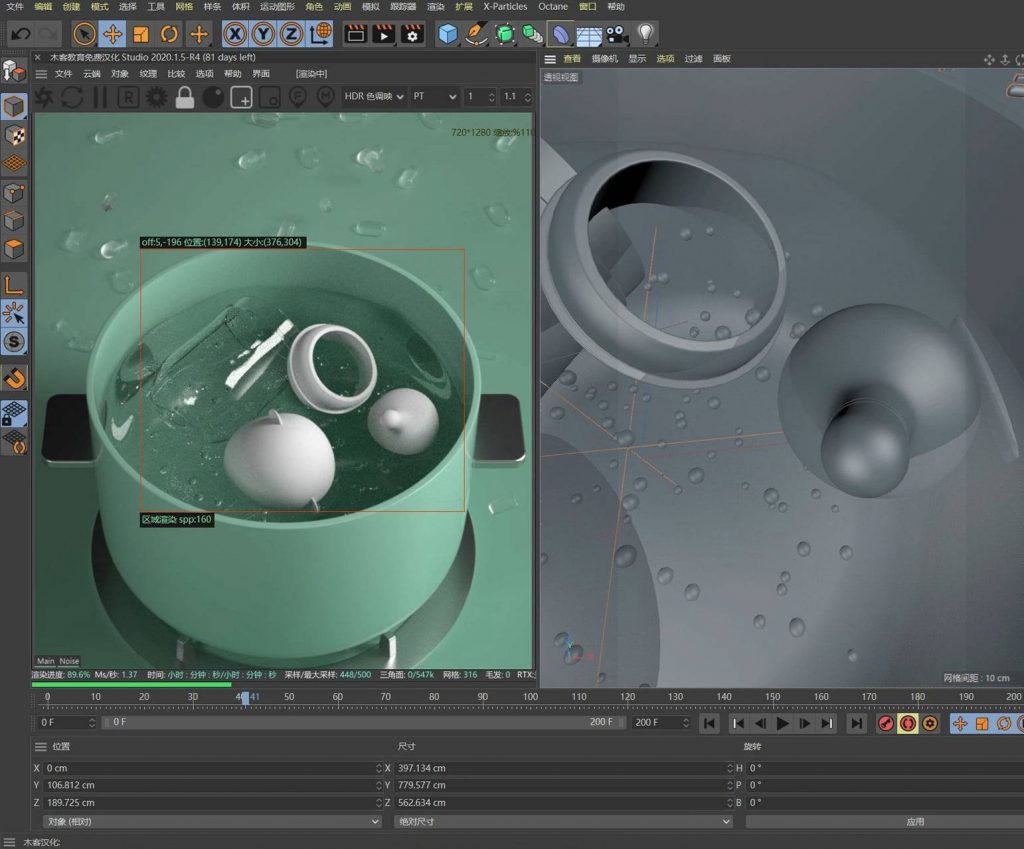Select the Move tool in the top toolbar

(x=114, y=33)
